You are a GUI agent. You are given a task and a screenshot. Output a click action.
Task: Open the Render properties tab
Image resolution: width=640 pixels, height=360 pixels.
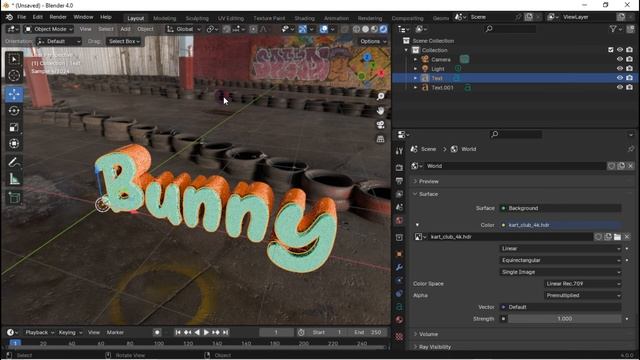click(x=399, y=167)
